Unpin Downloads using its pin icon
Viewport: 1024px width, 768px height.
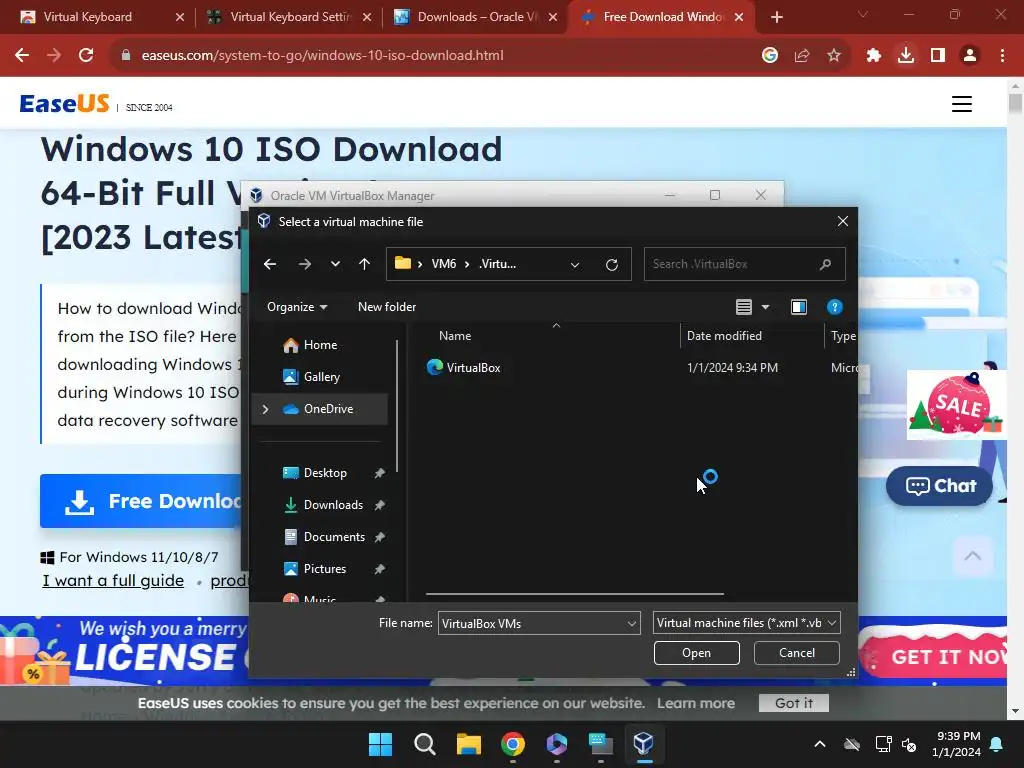pos(379,505)
